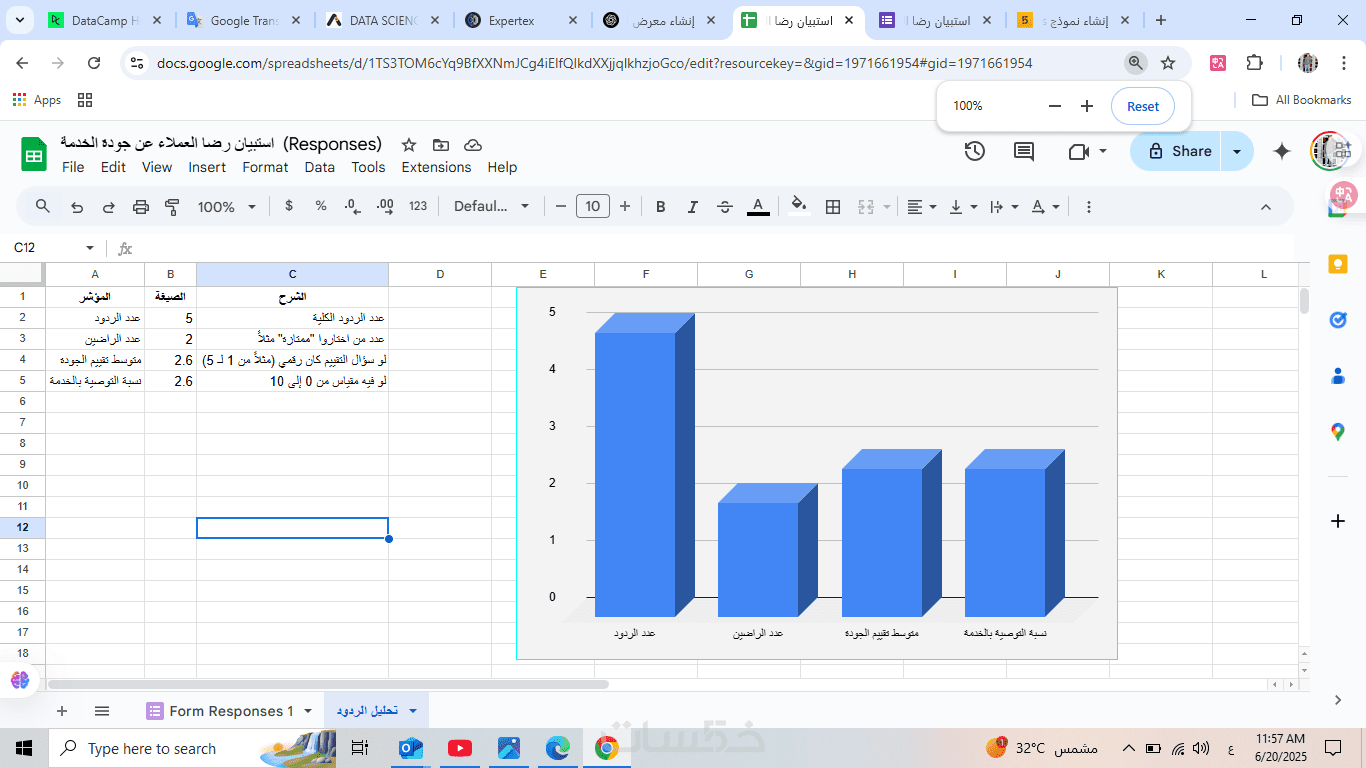Open the Contacts side panel
The image size is (1366, 768).
click(x=1338, y=376)
